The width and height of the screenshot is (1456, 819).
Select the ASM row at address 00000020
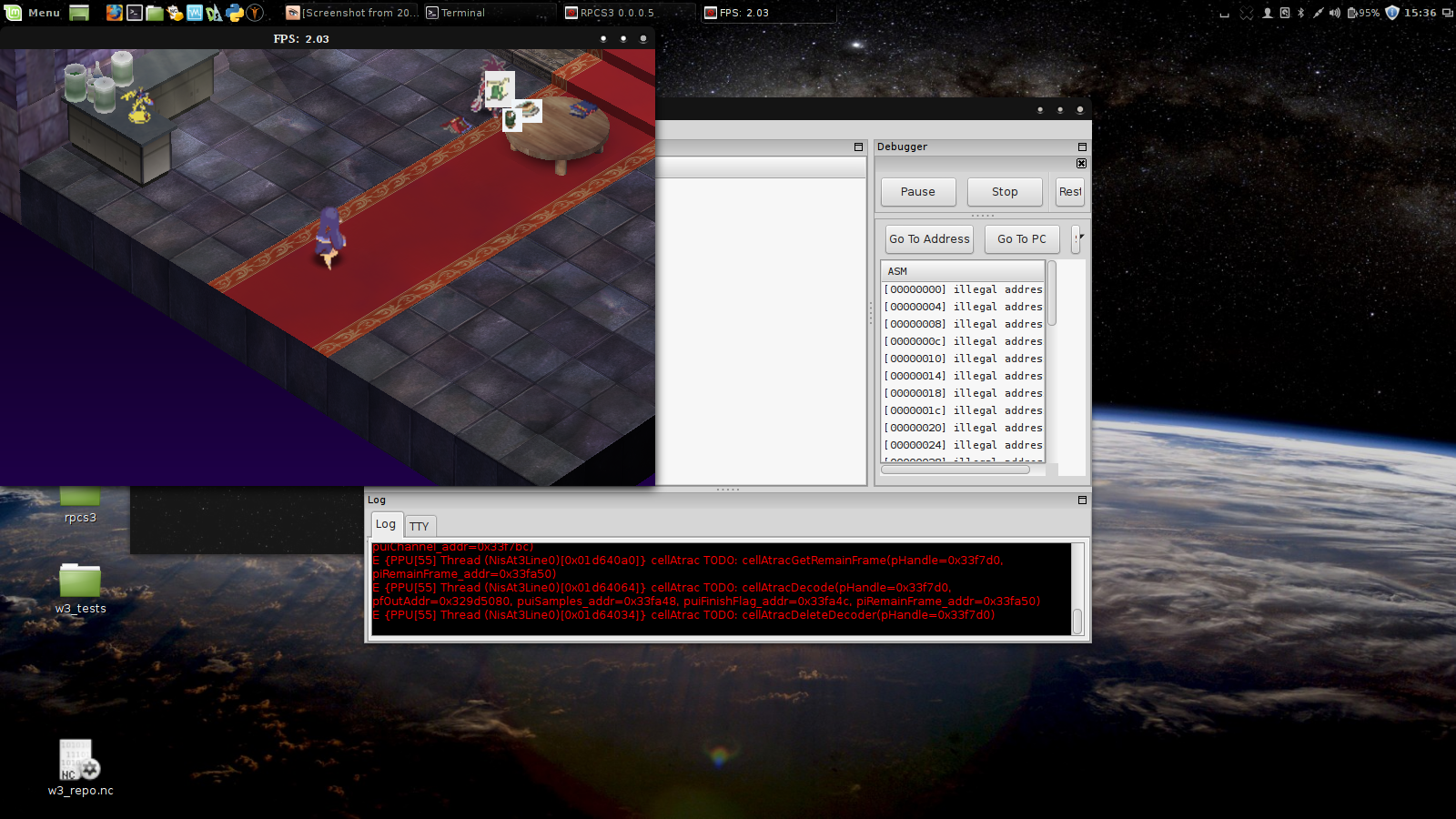pos(963,428)
